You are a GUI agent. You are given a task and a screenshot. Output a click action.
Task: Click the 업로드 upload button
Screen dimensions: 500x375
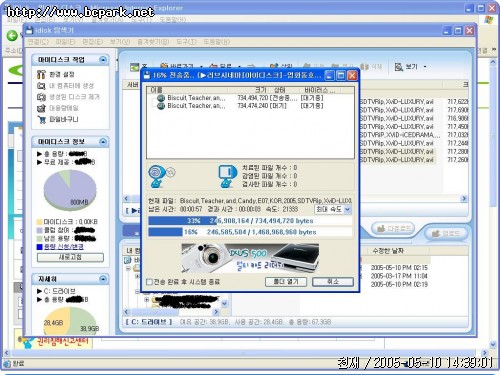(446, 234)
